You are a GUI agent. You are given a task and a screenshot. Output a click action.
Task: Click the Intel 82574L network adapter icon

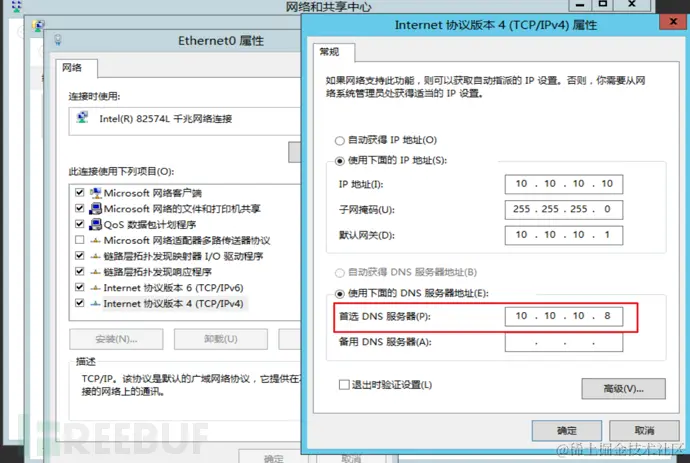click(x=82, y=118)
